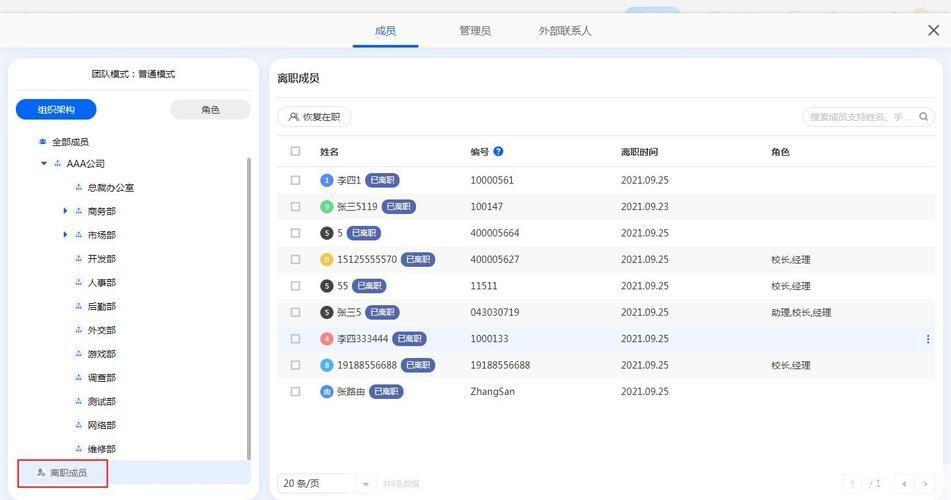Go to the previous page arrow
This screenshot has height=500, width=951.
tap(904, 484)
